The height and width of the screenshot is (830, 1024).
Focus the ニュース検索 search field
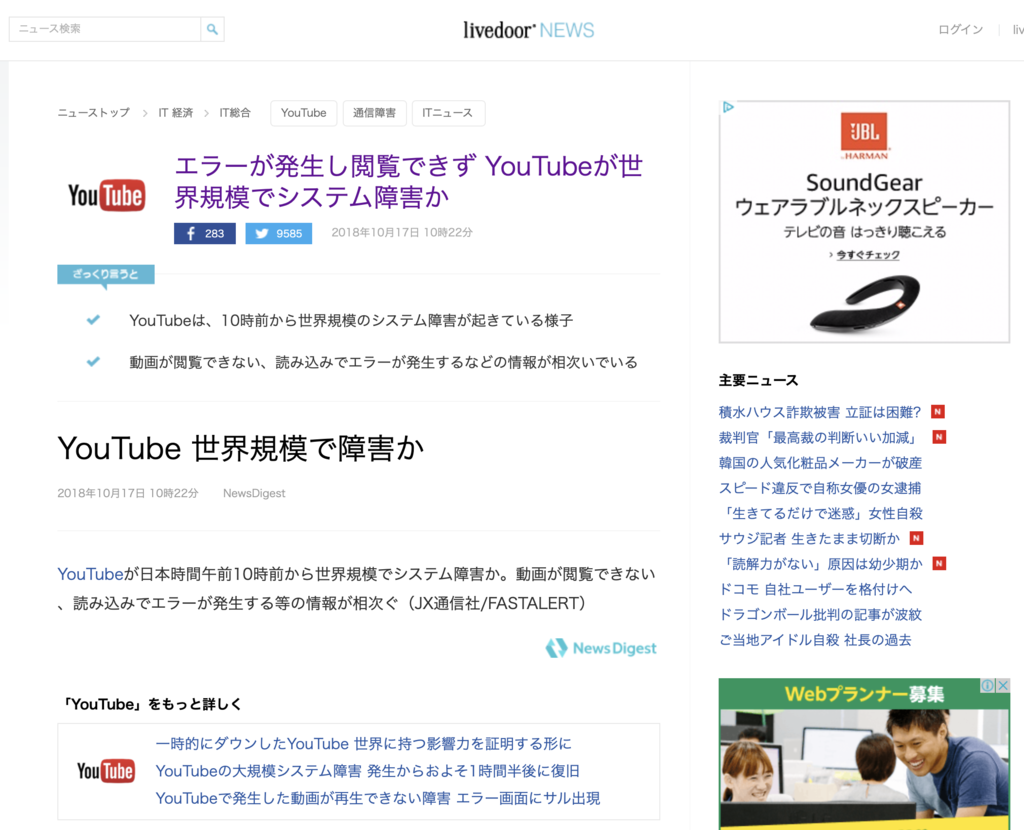(104, 29)
